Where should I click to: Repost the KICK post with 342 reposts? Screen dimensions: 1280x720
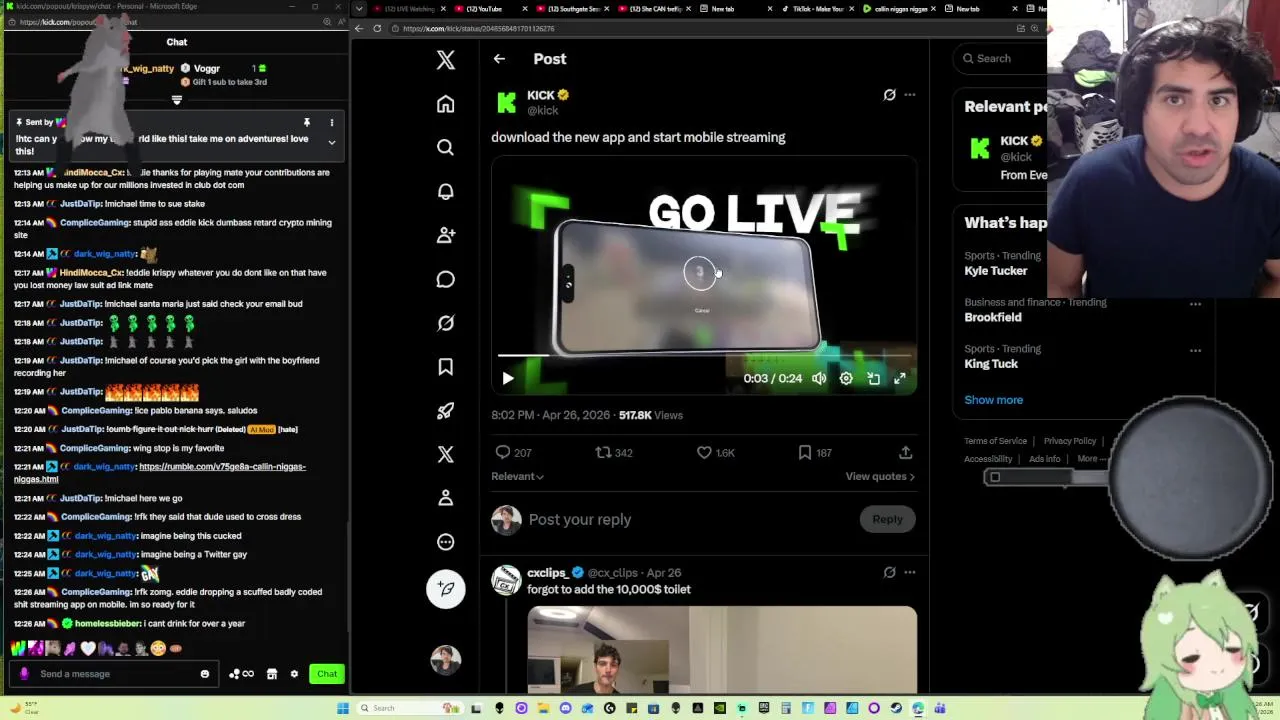pyautogui.click(x=614, y=453)
